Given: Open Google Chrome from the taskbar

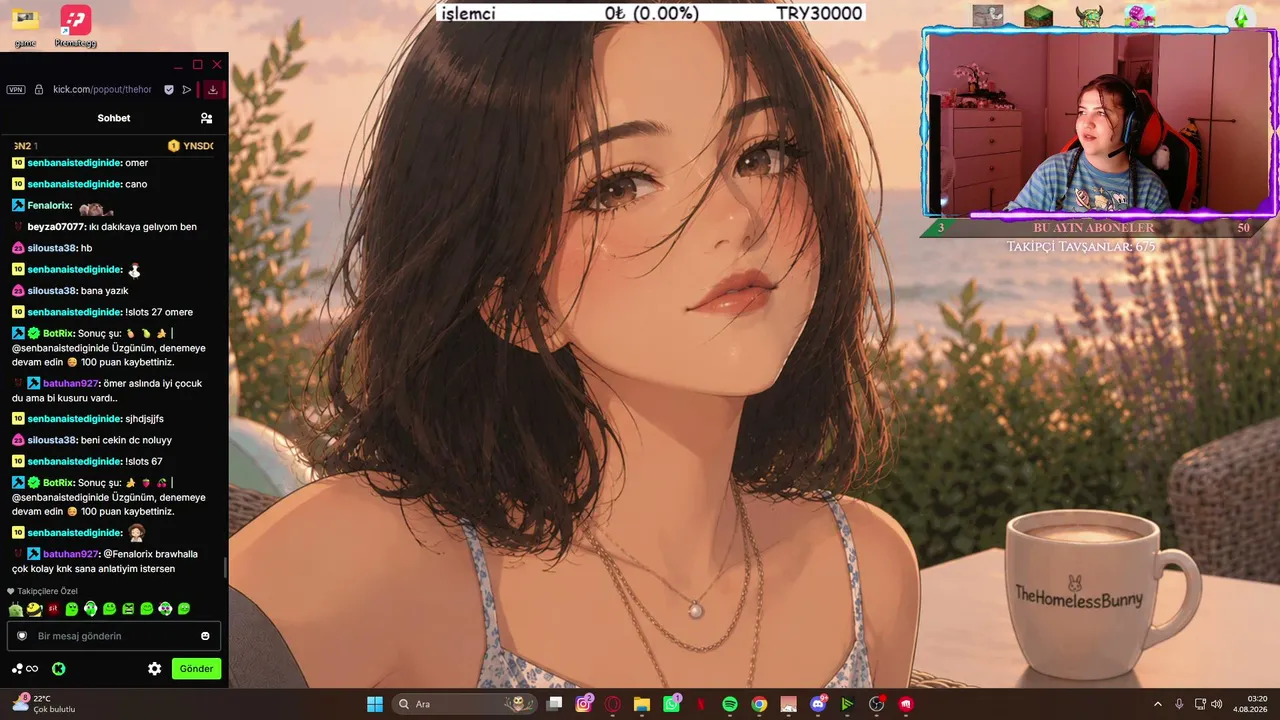Looking at the screenshot, I should tap(759, 704).
